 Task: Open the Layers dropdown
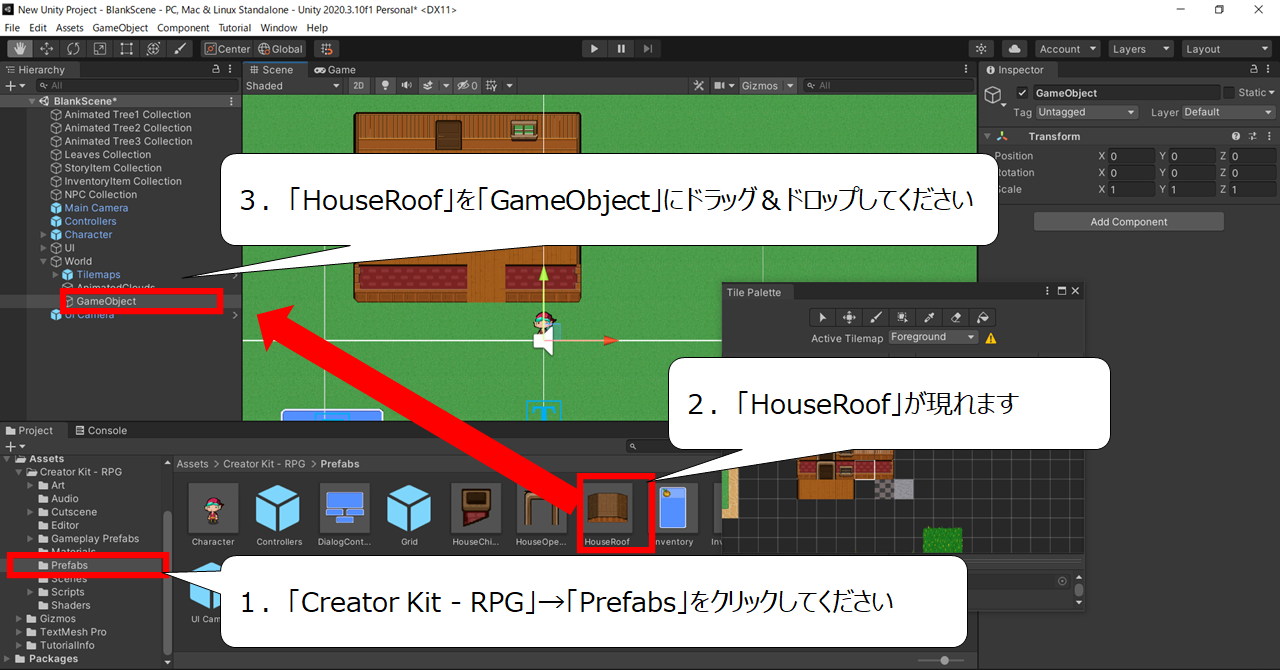(1140, 49)
